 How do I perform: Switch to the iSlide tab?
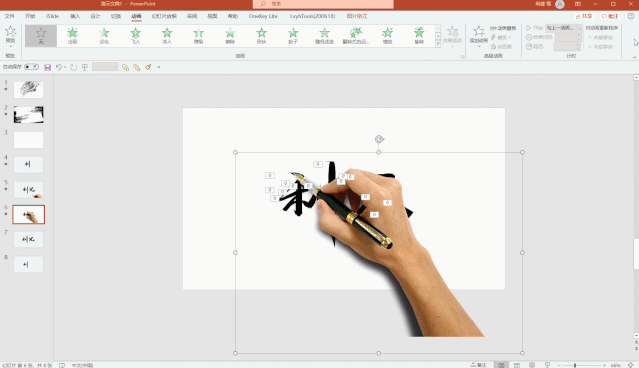click(x=53, y=16)
